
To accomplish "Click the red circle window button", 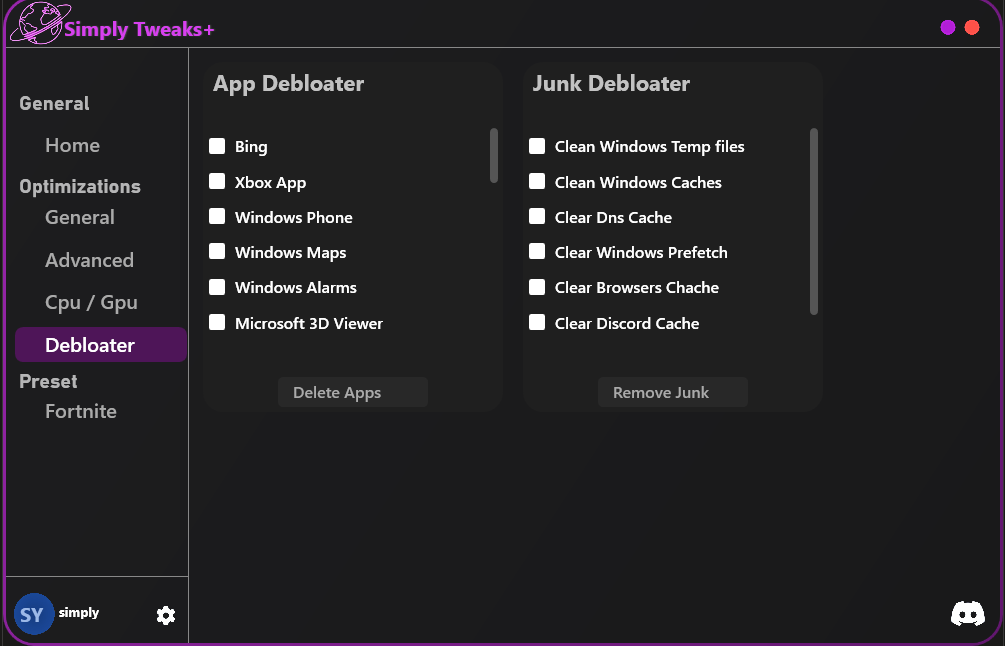I will [972, 28].
